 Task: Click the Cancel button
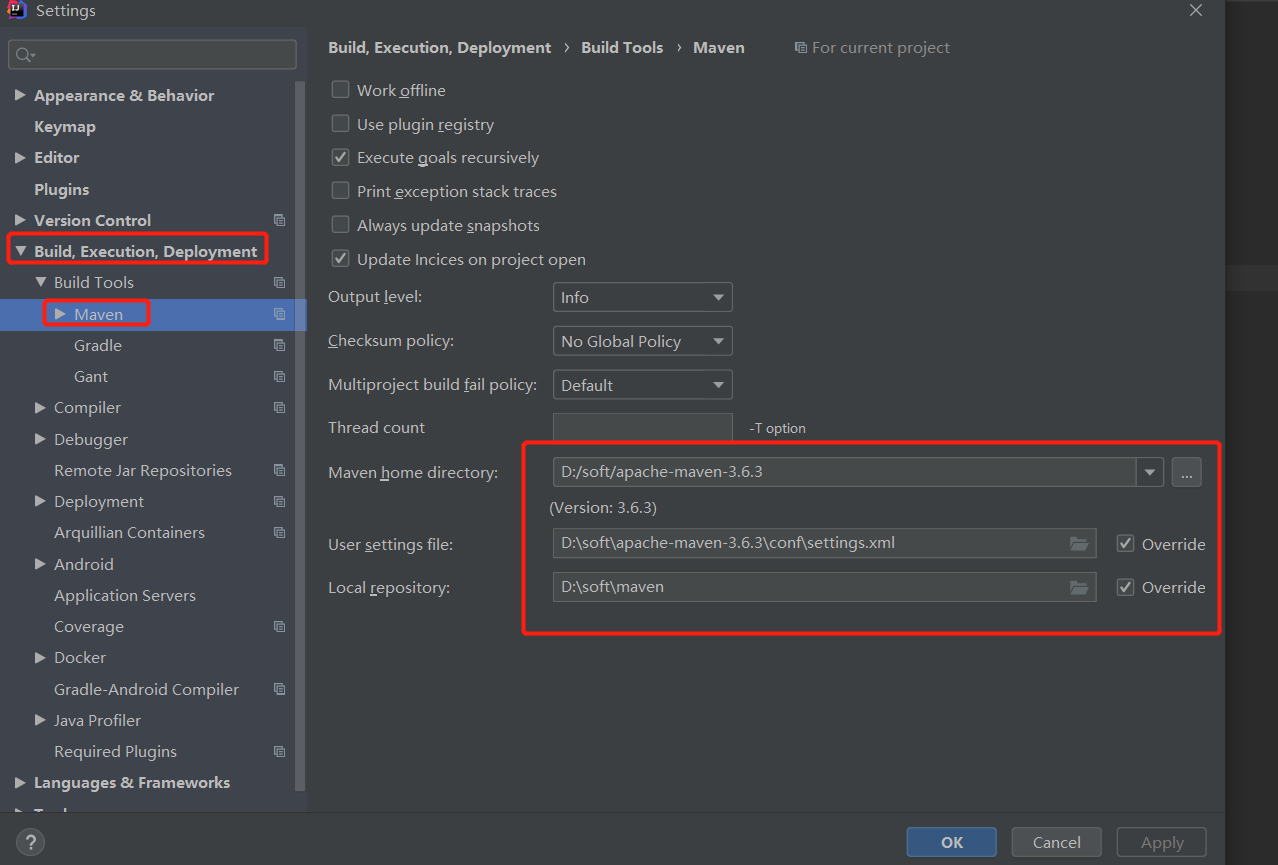pos(1057,842)
